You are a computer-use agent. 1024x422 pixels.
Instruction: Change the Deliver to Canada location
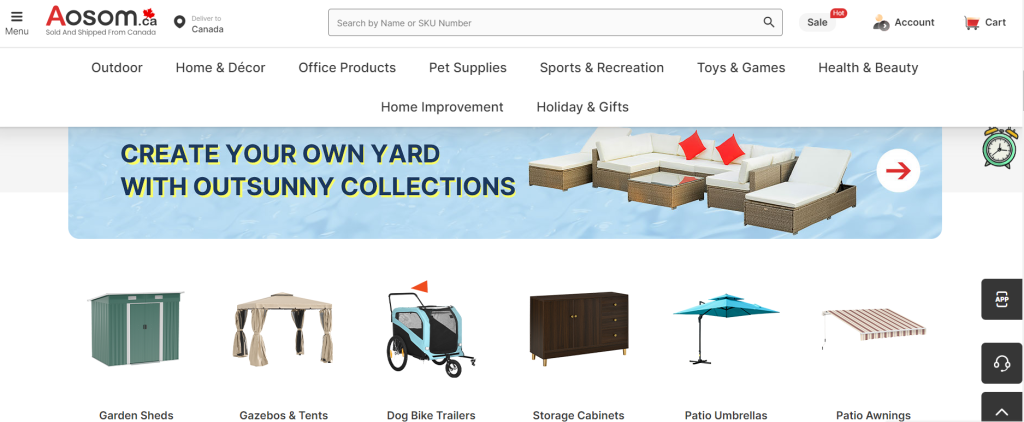[x=199, y=24]
